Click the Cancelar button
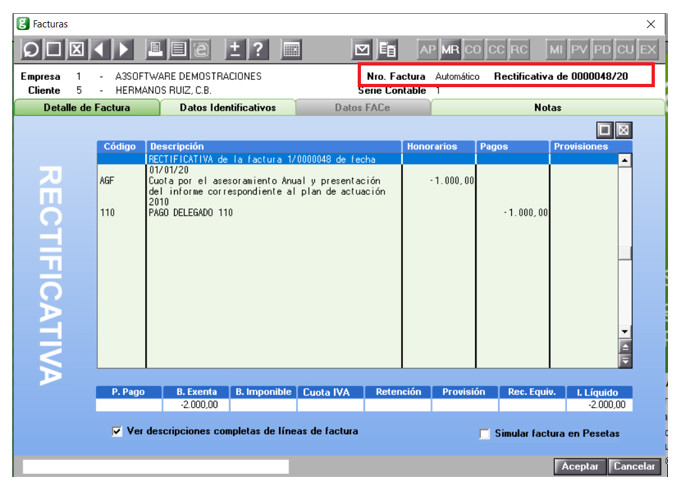 [x=634, y=466]
